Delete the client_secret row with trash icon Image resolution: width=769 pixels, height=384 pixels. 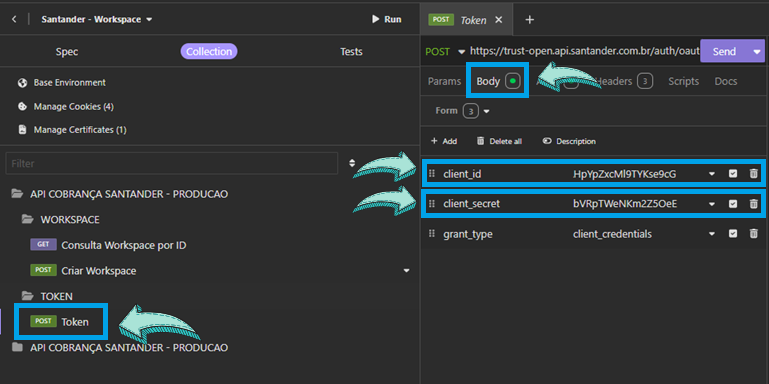click(x=754, y=204)
